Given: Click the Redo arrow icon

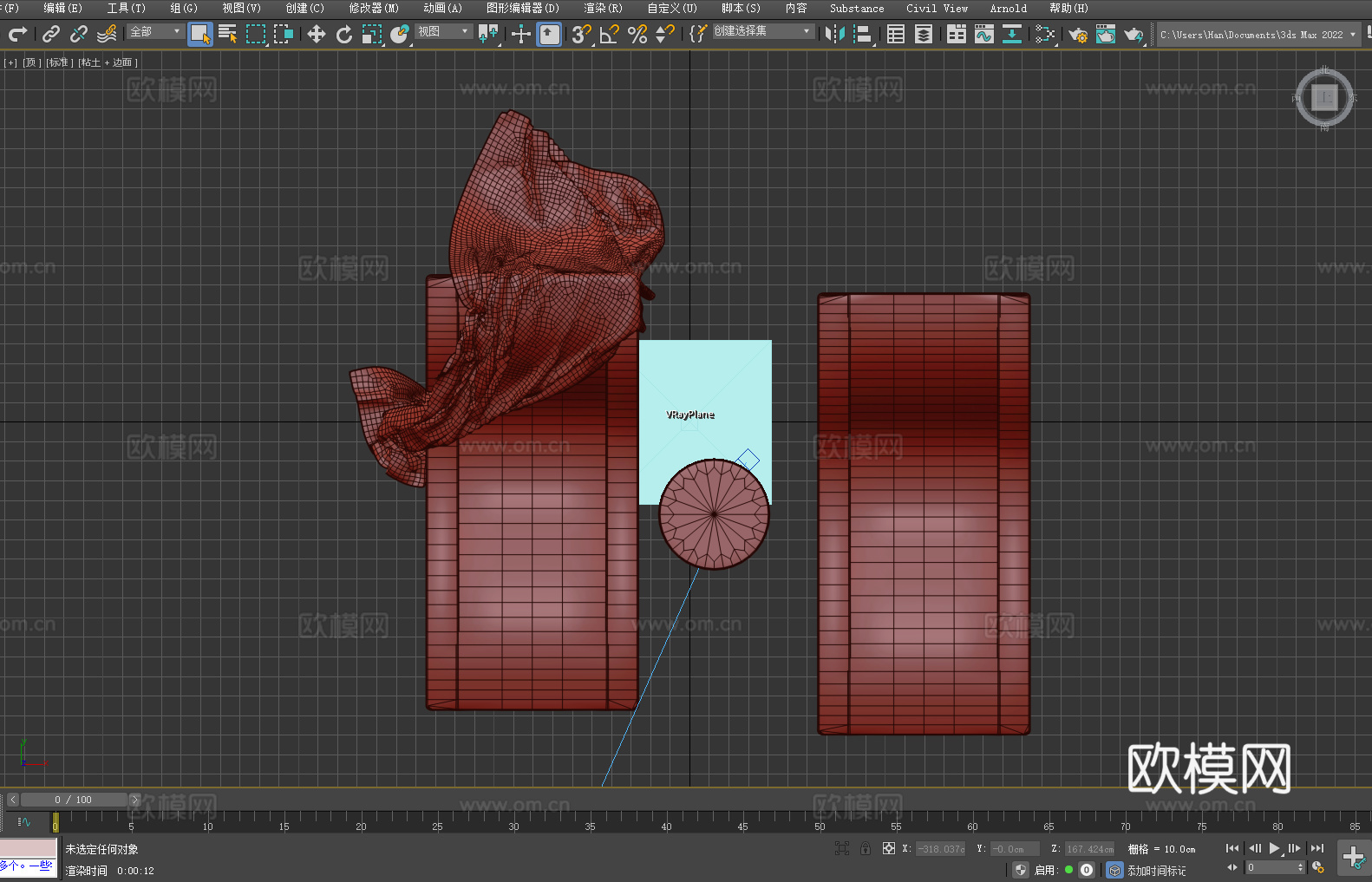Looking at the screenshot, I should click(17, 34).
